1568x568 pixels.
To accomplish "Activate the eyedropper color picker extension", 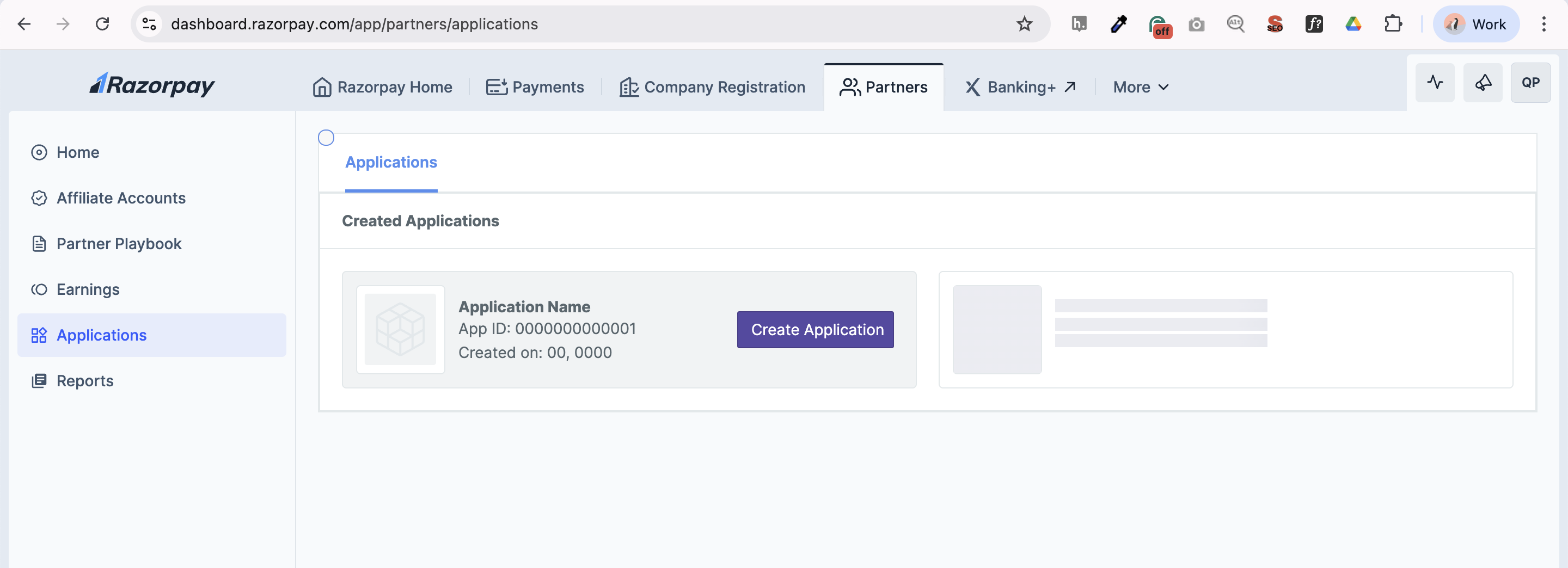I will point(1118,24).
